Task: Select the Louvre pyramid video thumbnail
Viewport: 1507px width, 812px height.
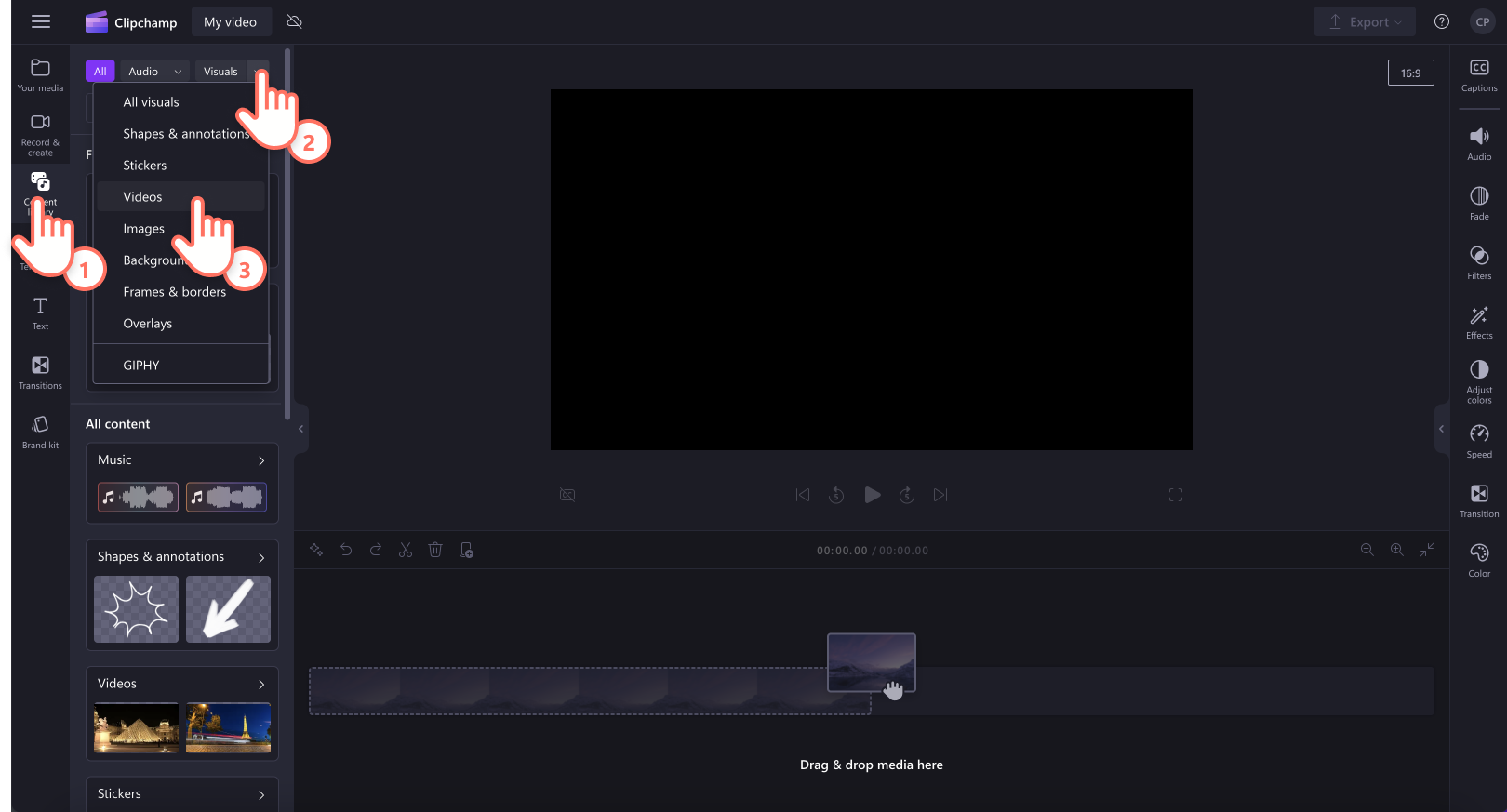Action: click(136, 727)
